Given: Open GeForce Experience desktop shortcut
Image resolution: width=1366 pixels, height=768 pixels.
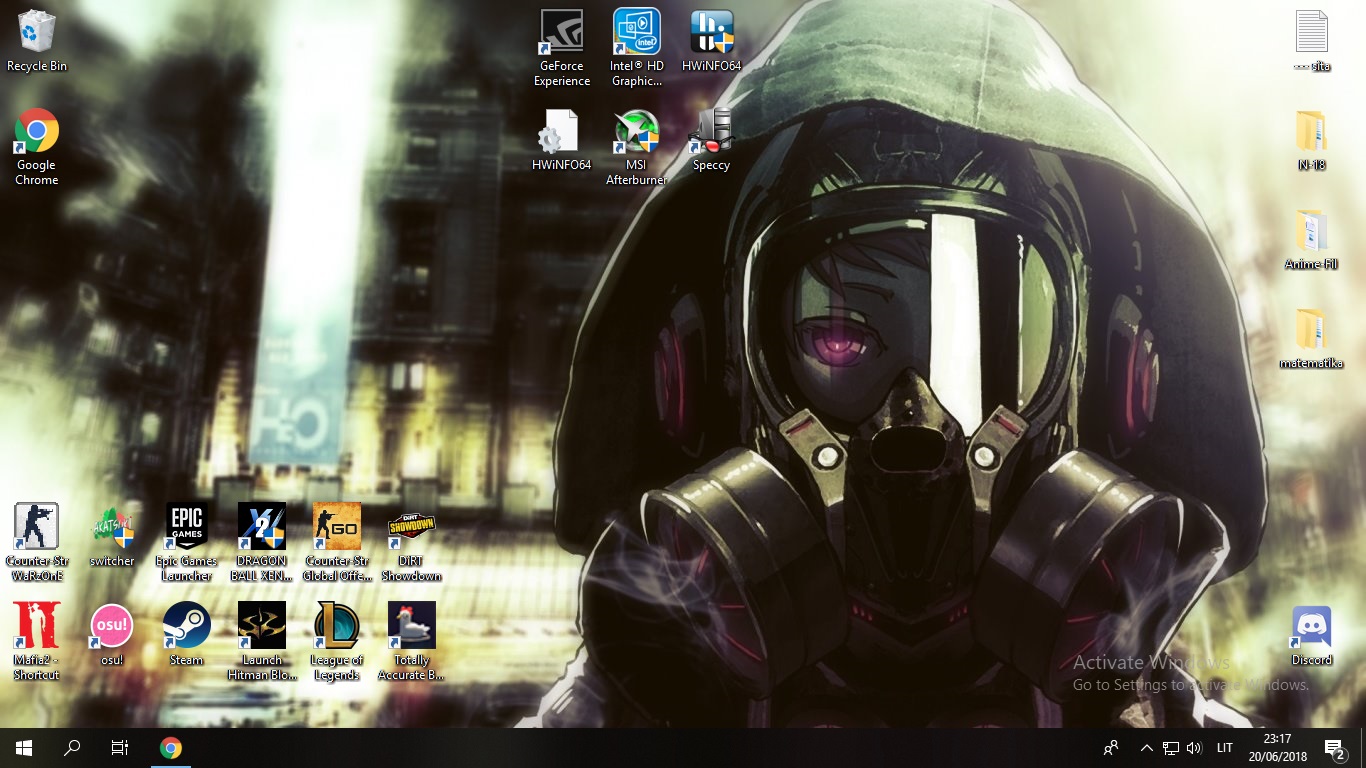Looking at the screenshot, I should click(562, 47).
